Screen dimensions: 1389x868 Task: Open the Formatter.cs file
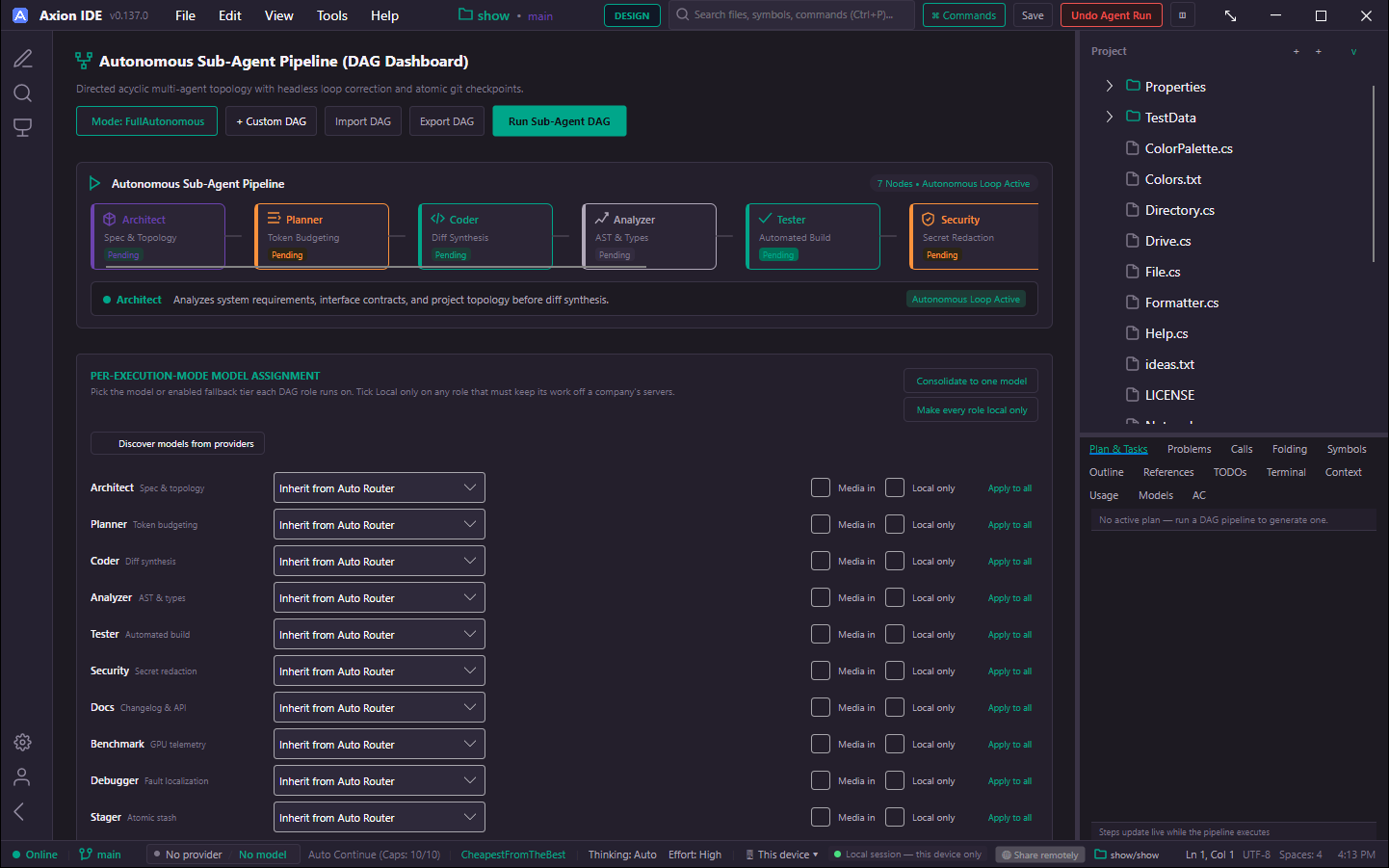point(1181,302)
